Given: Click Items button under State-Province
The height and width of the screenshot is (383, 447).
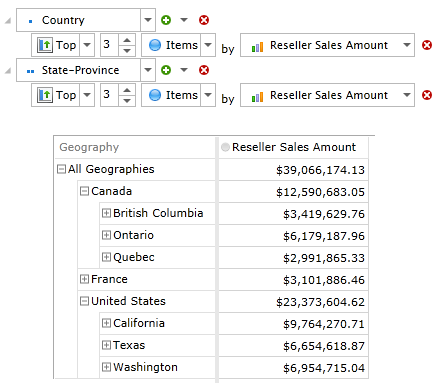Looking at the screenshot, I should click(171, 95).
